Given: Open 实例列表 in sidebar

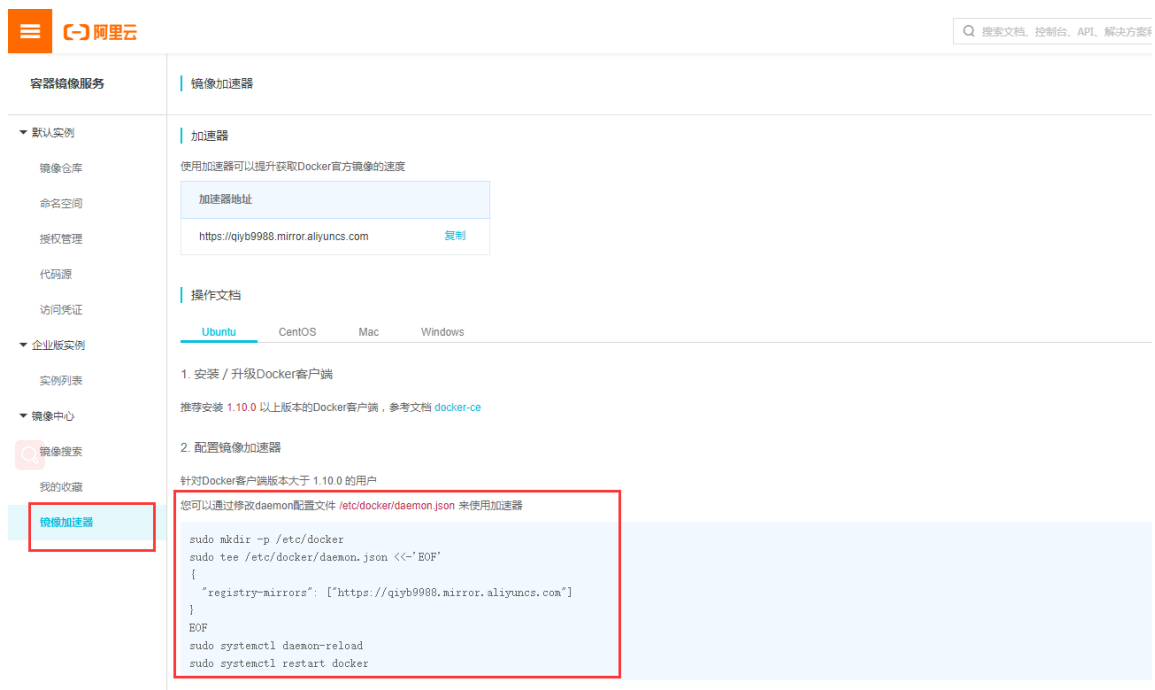Looking at the screenshot, I should pyautogui.click(x=61, y=380).
